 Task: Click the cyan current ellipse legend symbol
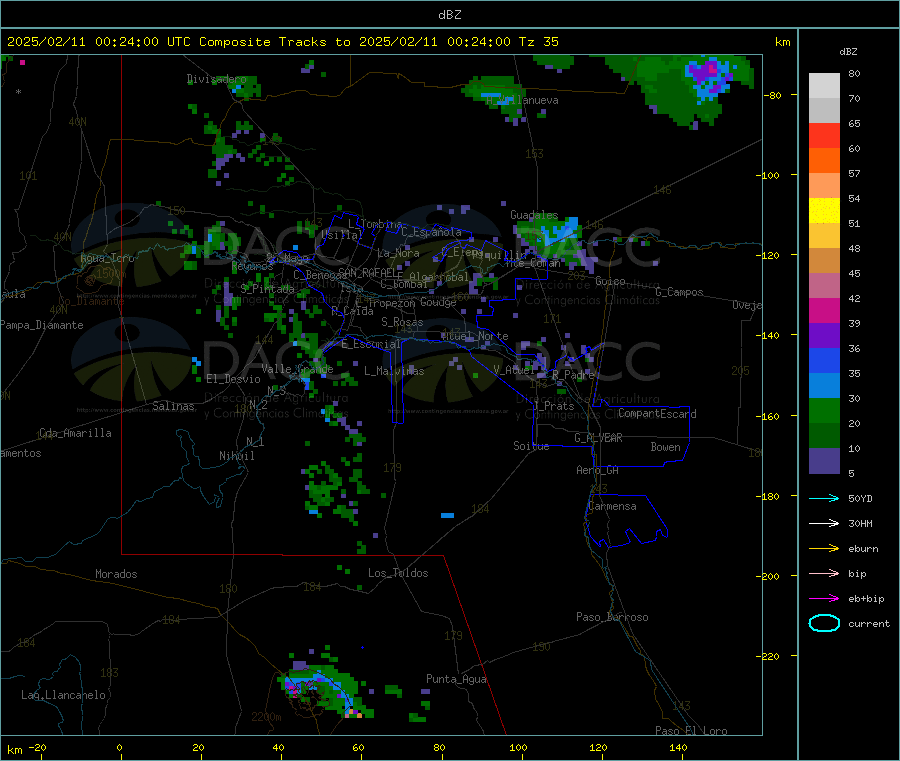coord(824,623)
